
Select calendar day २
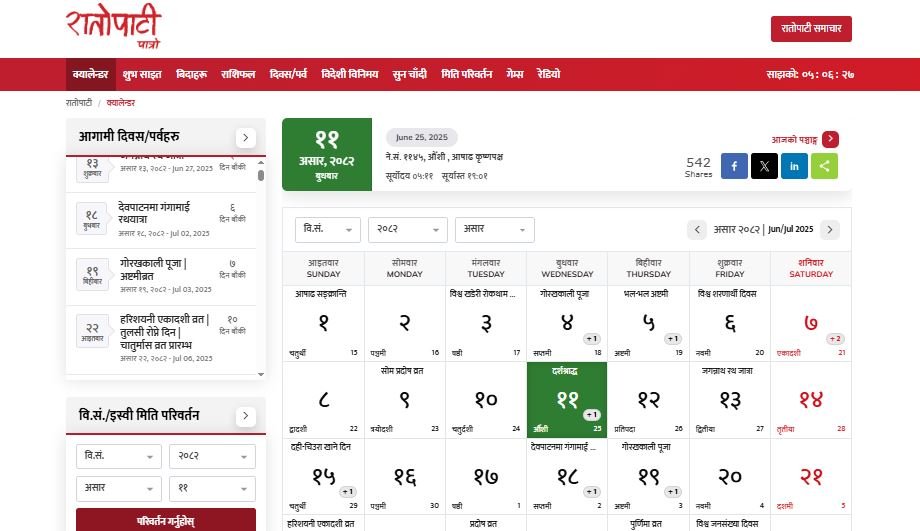pyautogui.click(x=404, y=323)
